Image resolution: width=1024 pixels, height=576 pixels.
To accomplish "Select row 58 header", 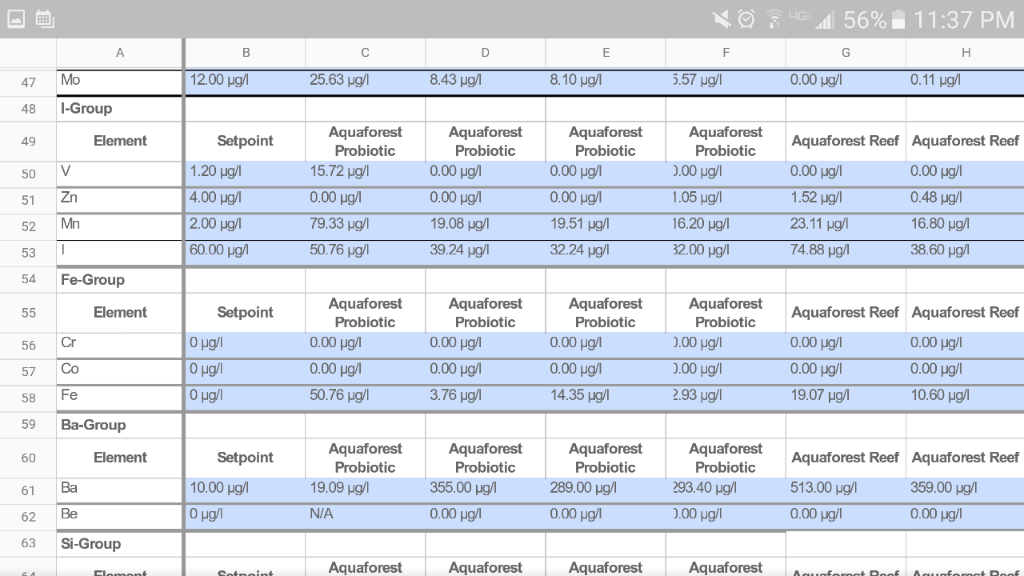I will tap(28, 398).
